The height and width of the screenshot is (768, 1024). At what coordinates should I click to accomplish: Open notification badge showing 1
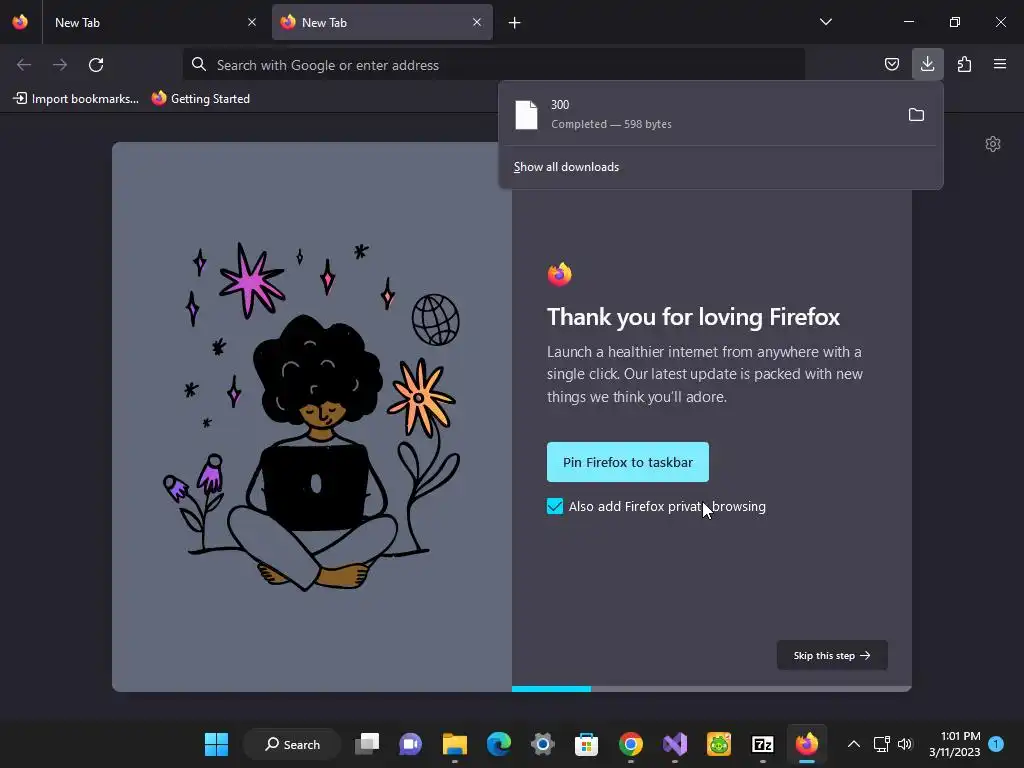click(996, 744)
